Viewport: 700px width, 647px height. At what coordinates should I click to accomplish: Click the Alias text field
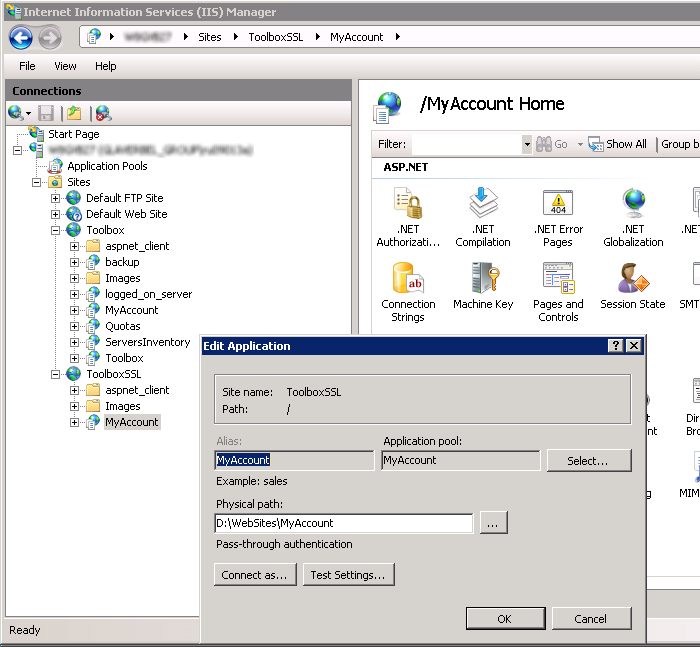point(294,460)
